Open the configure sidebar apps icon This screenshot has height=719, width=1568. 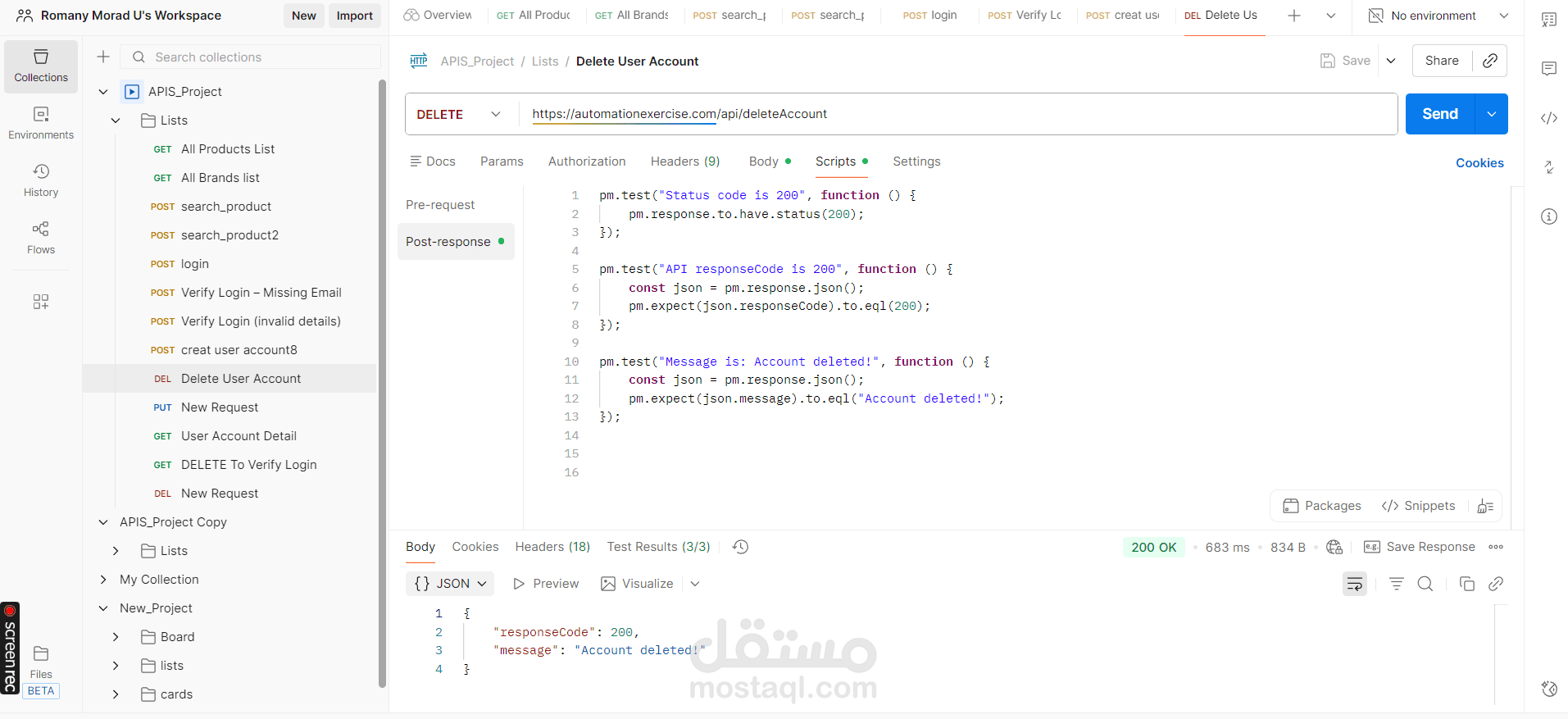tap(41, 302)
